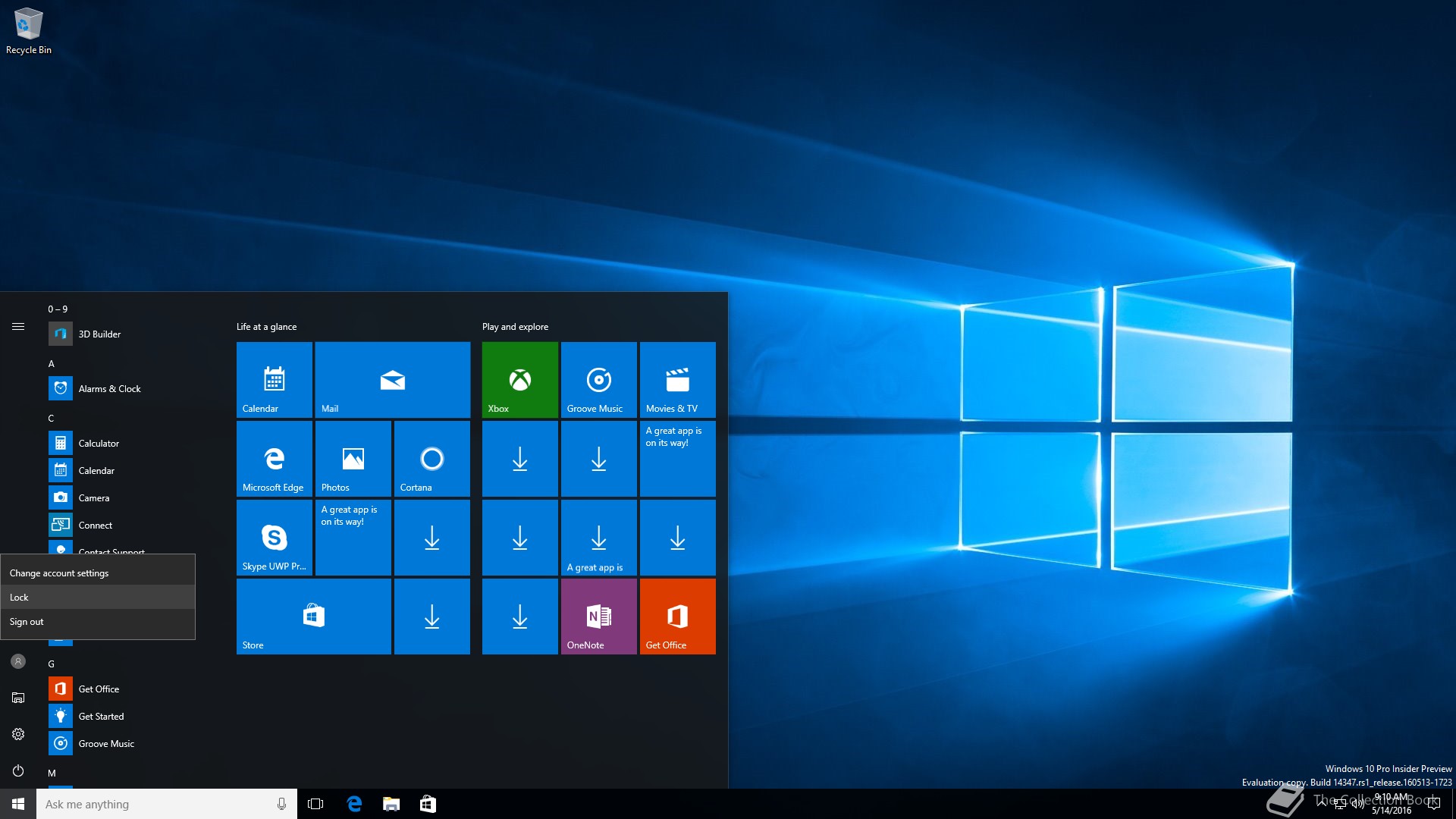Open the OneNote tile
1456x819 pixels.
tap(598, 616)
